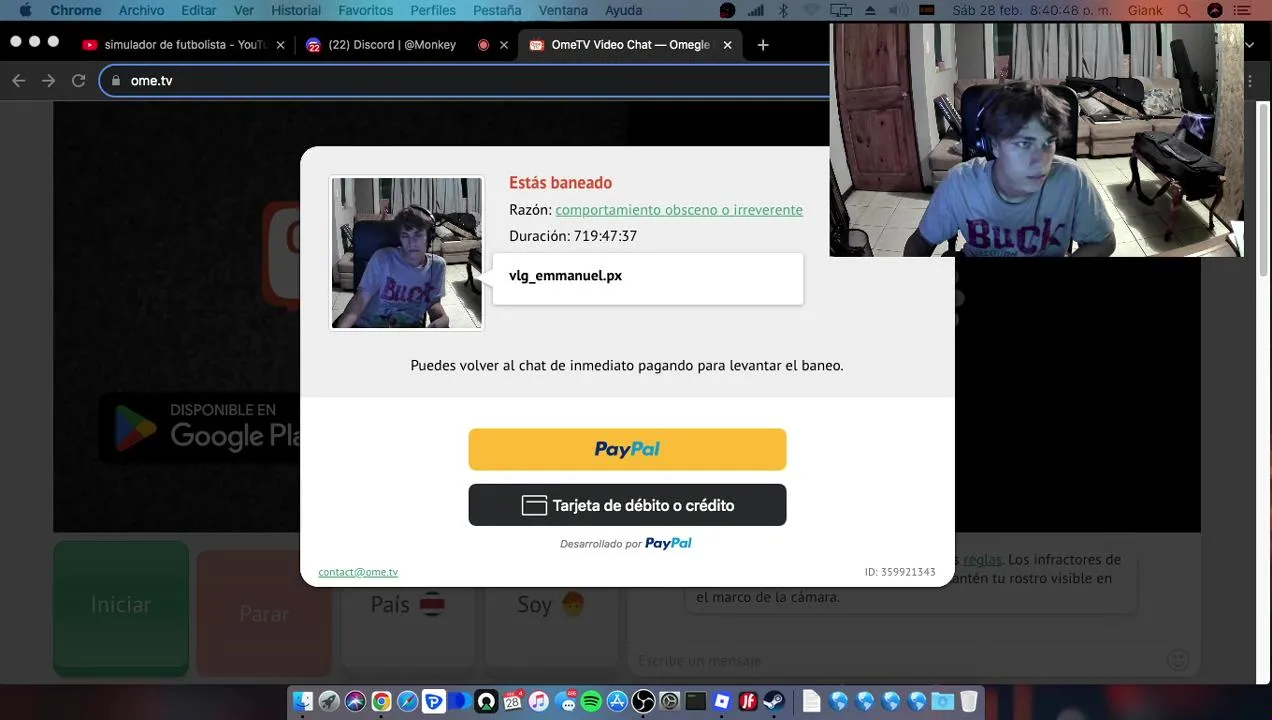Pay with the yellow PayPal button
Viewport: 1272px width, 720px height.
point(627,449)
